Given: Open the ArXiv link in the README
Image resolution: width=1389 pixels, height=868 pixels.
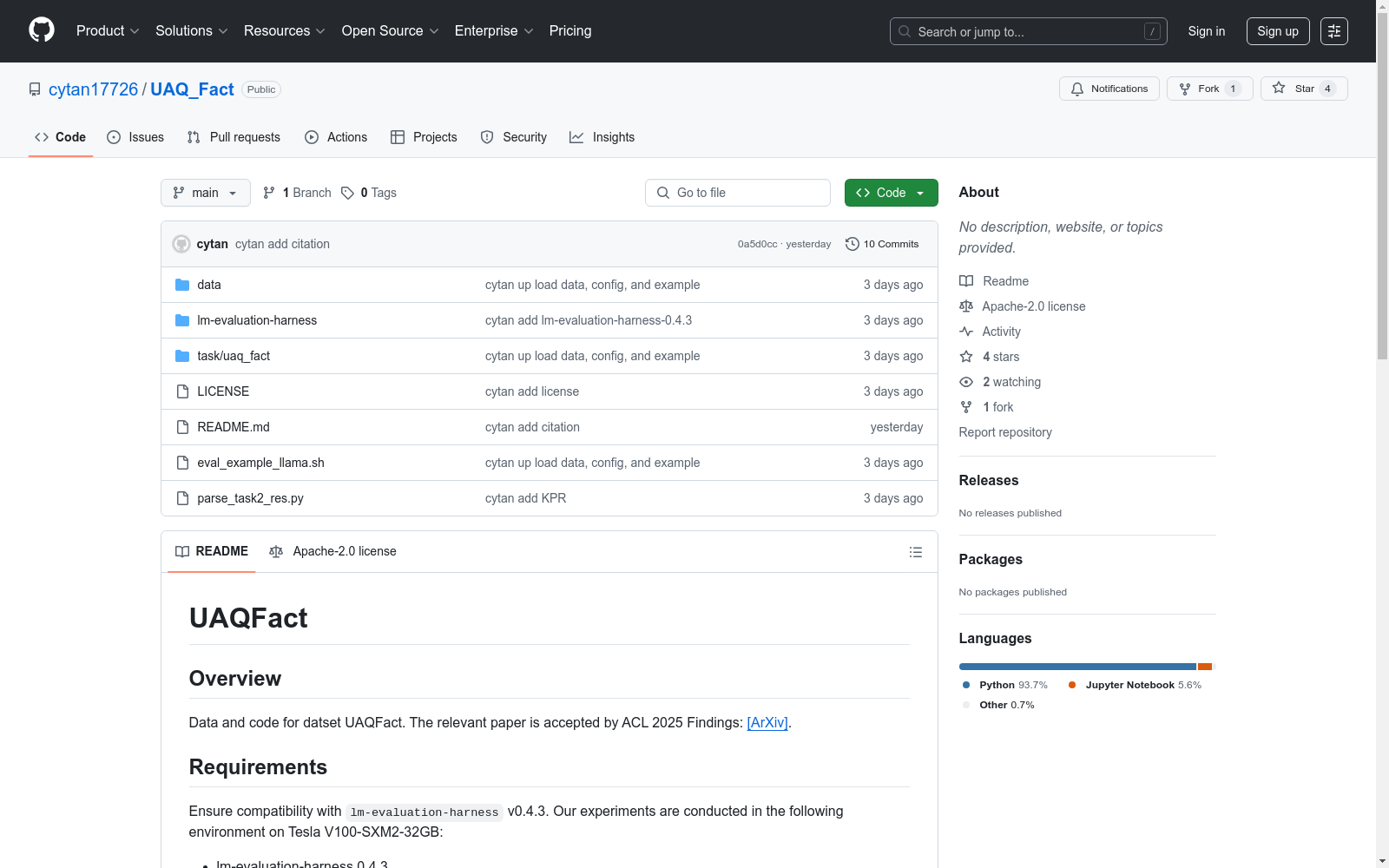Looking at the screenshot, I should click(767, 722).
